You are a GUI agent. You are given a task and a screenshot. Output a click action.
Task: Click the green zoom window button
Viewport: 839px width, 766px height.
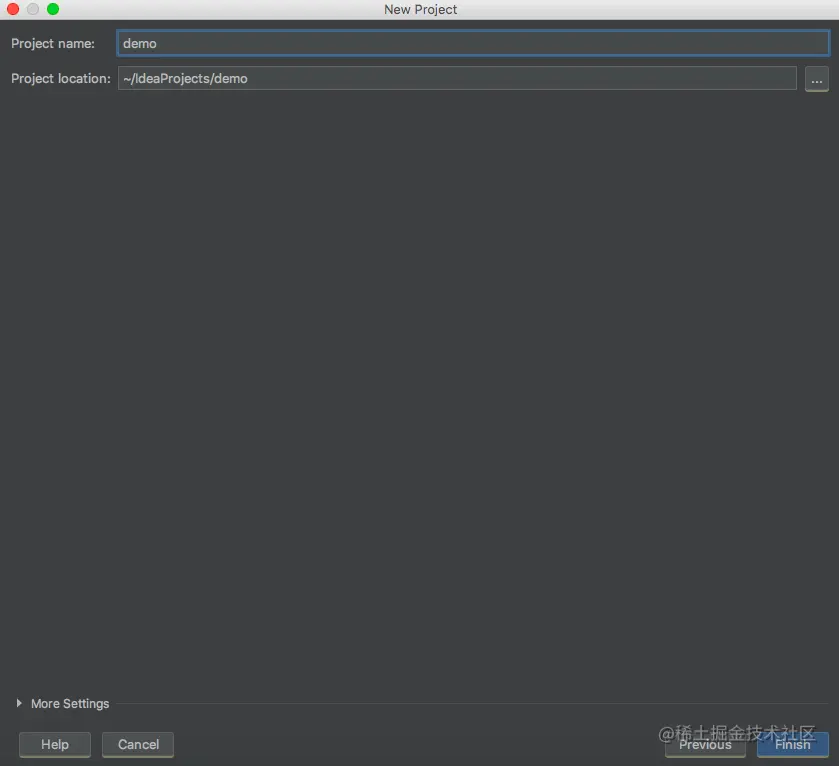click(53, 9)
